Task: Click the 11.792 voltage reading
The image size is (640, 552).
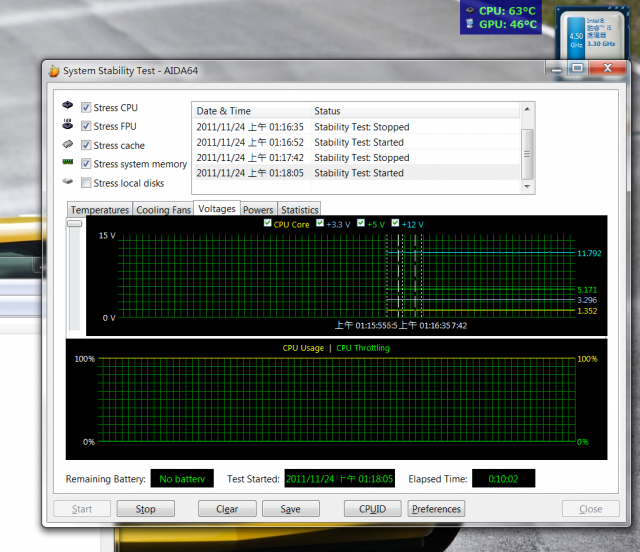Action: (589, 253)
